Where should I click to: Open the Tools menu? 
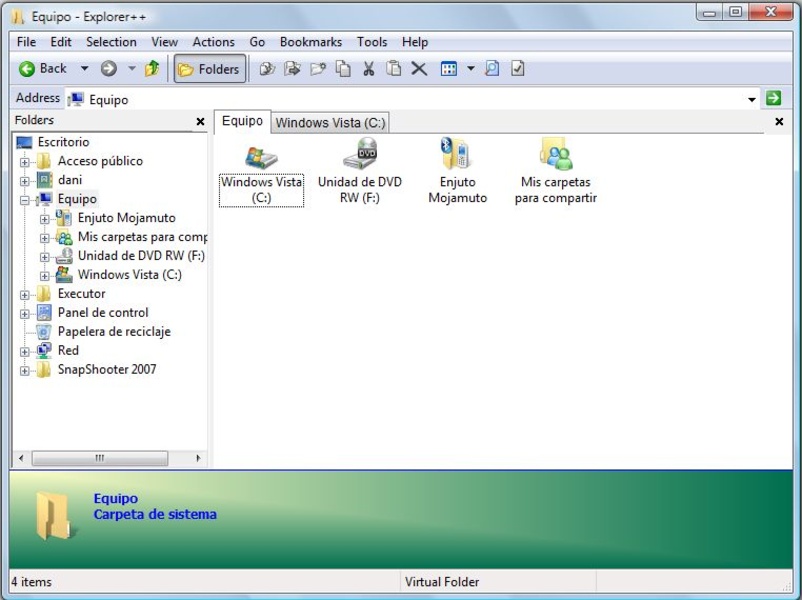click(x=372, y=42)
